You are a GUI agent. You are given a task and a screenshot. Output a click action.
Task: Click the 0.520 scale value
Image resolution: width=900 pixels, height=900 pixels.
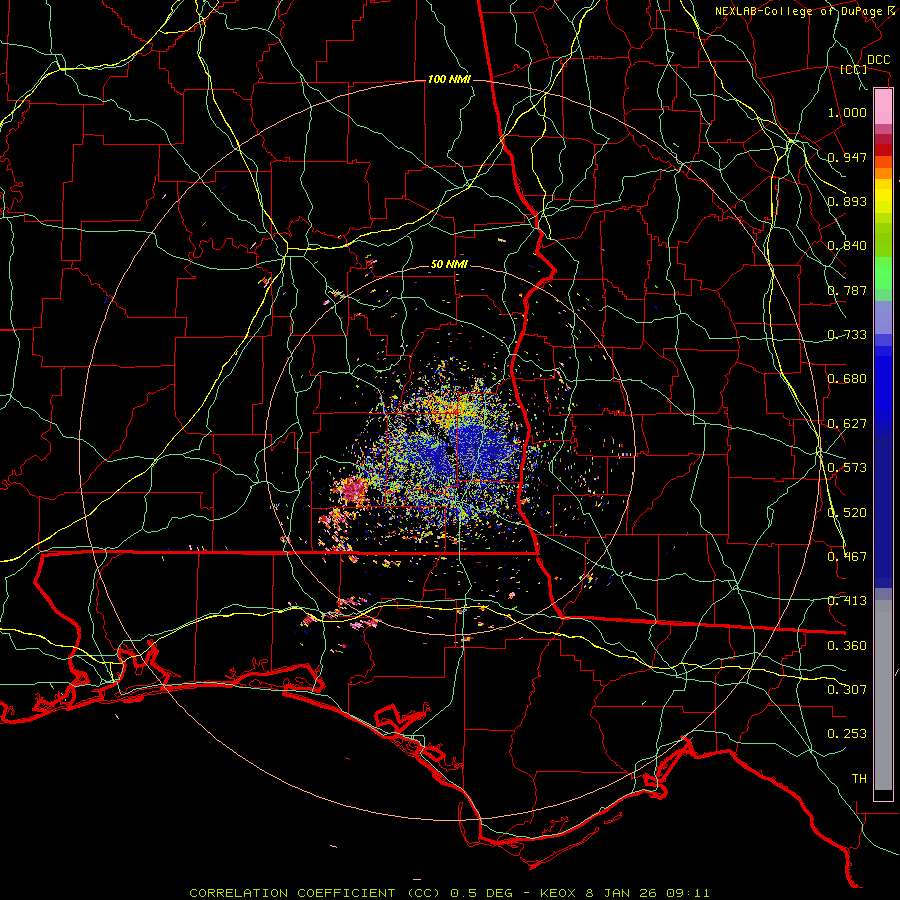pos(847,513)
